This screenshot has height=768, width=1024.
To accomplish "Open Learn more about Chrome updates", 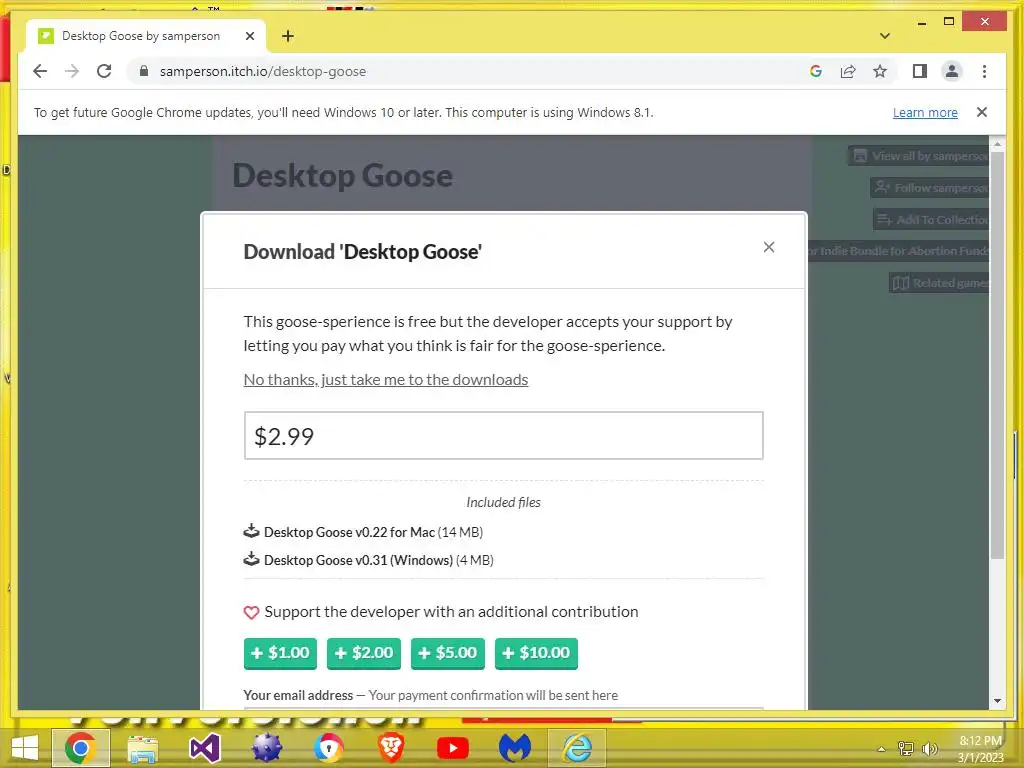I will point(925,112).
